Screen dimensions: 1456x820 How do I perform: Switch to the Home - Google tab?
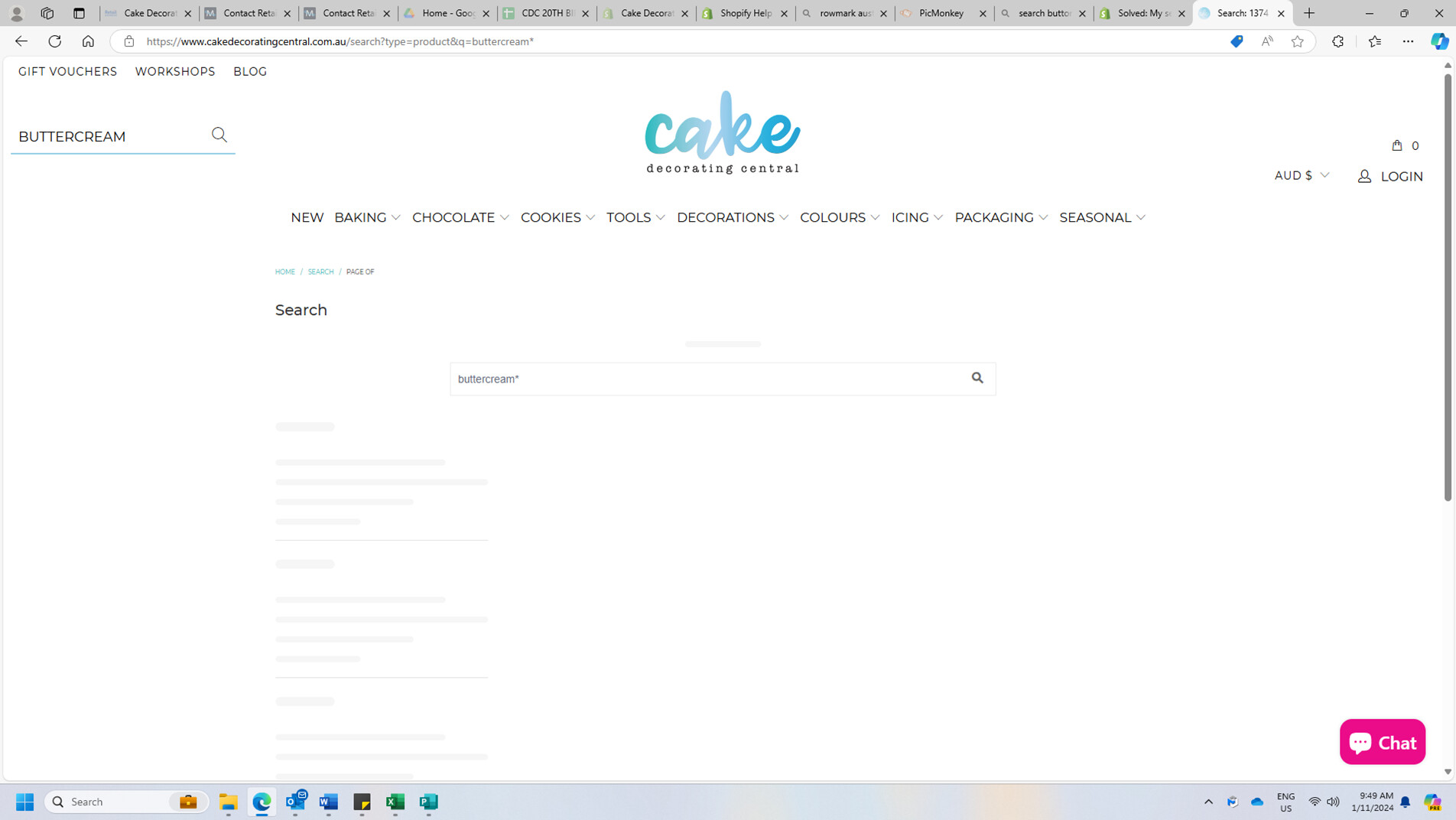(x=447, y=13)
